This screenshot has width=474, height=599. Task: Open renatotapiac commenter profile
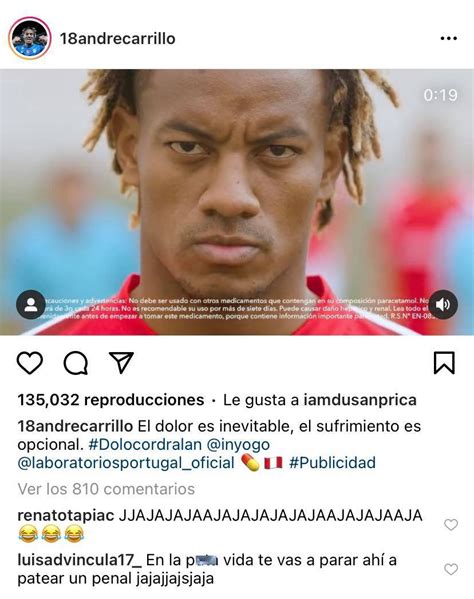pos(66,515)
